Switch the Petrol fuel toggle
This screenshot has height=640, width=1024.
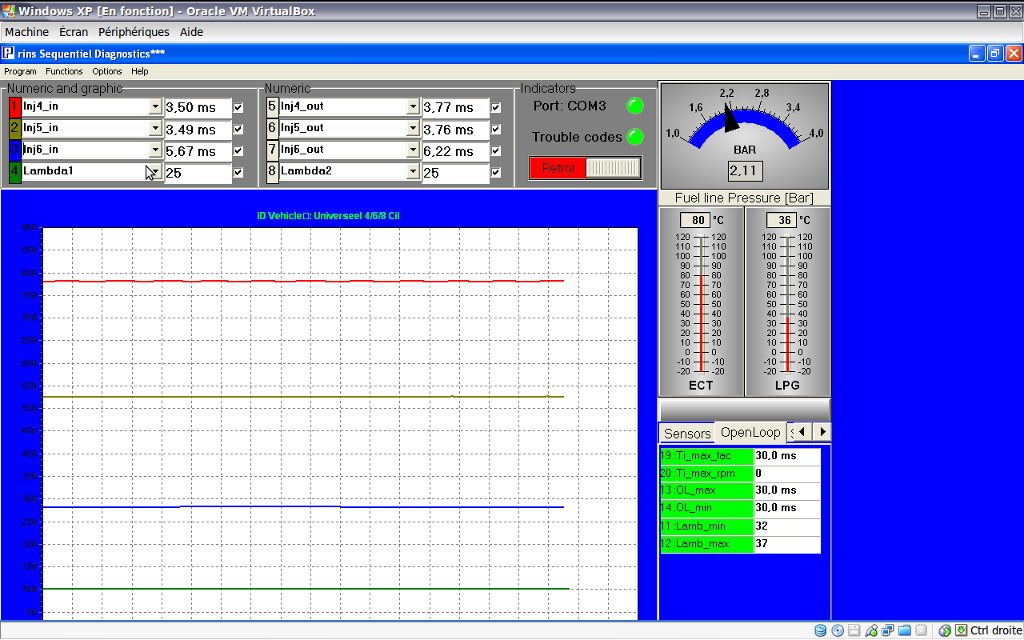coord(585,168)
